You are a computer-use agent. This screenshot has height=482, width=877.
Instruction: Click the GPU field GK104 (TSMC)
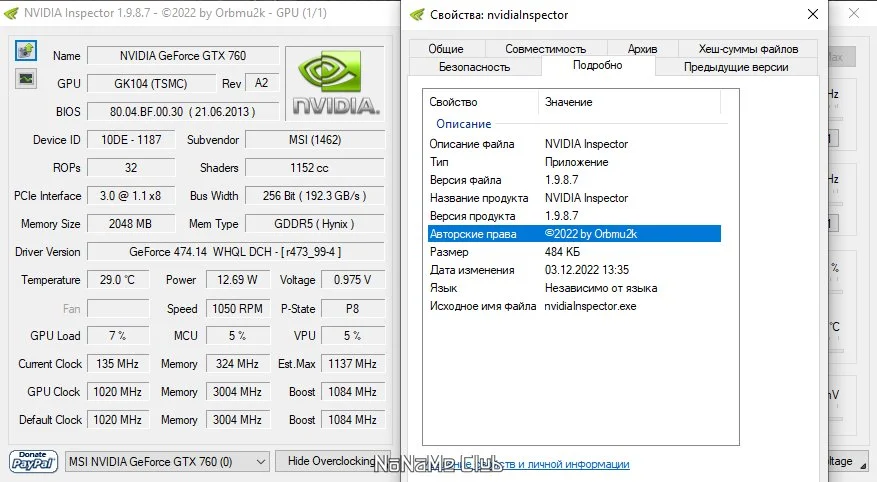click(x=151, y=83)
